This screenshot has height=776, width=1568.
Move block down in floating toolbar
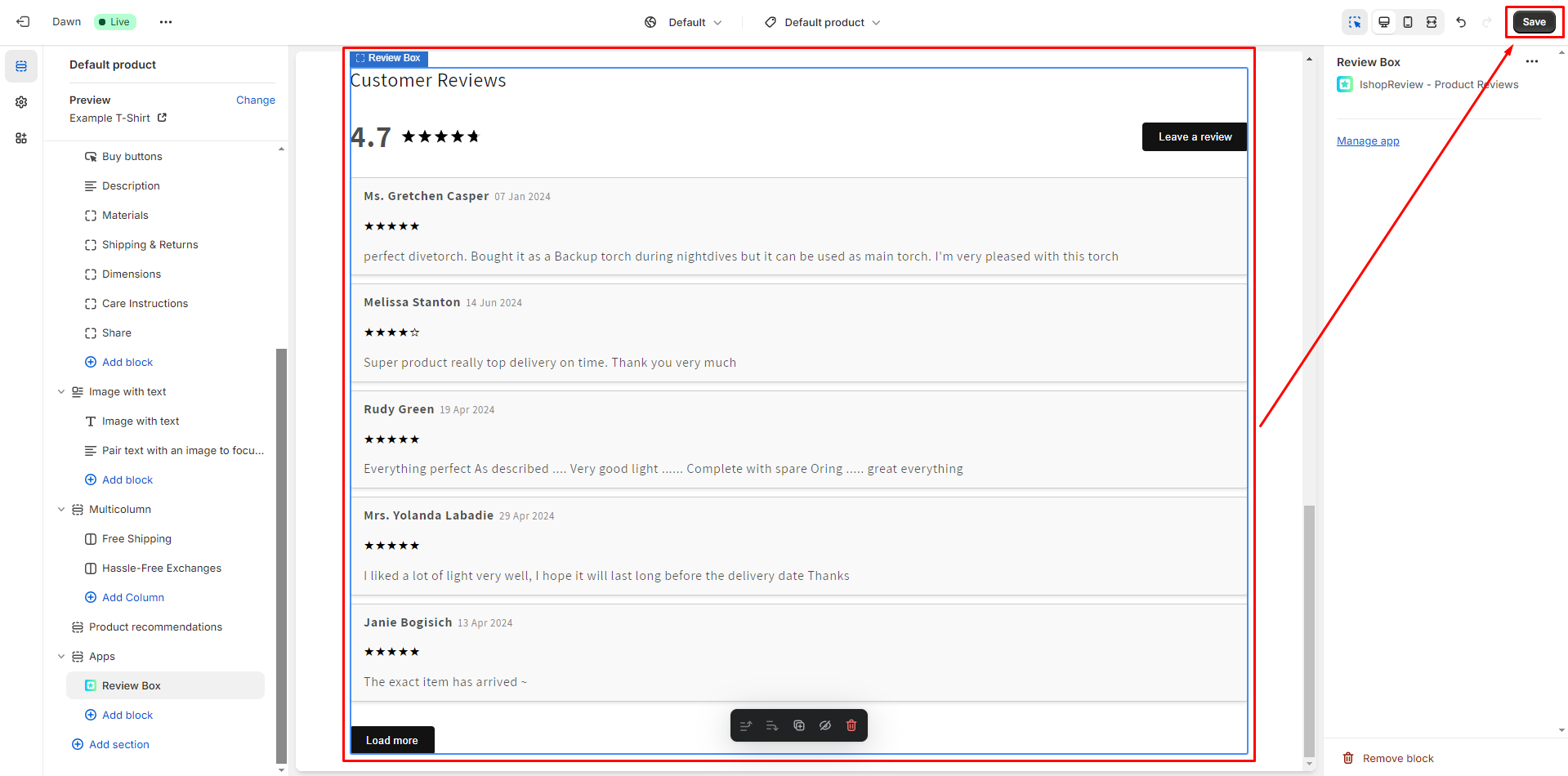point(772,725)
